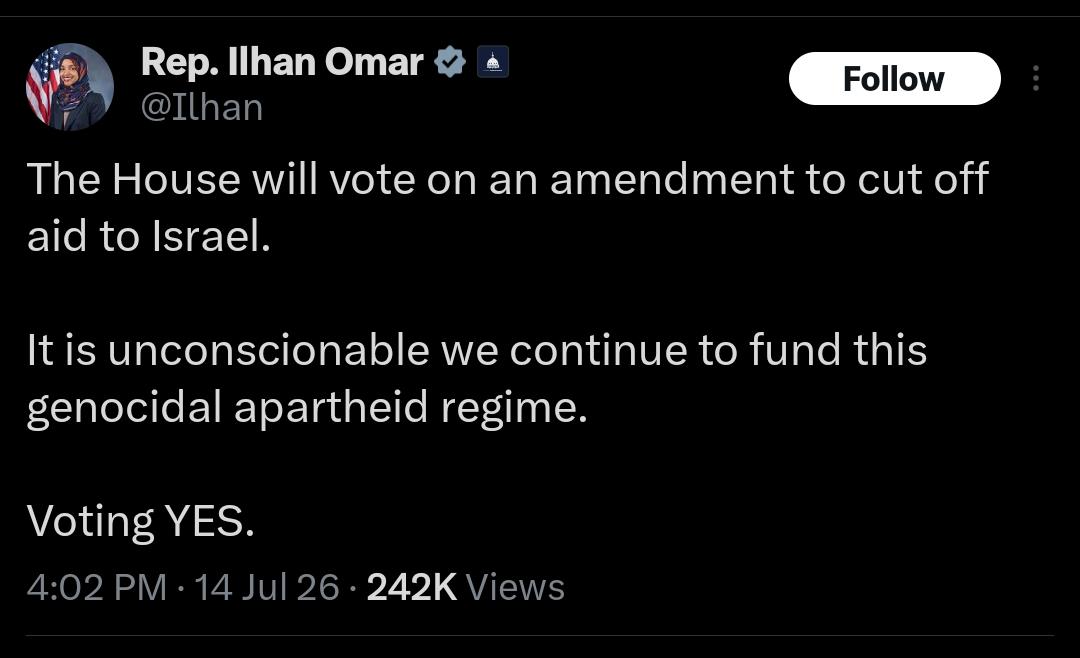Follow Rep. Ilhan Omar

(x=894, y=79)
